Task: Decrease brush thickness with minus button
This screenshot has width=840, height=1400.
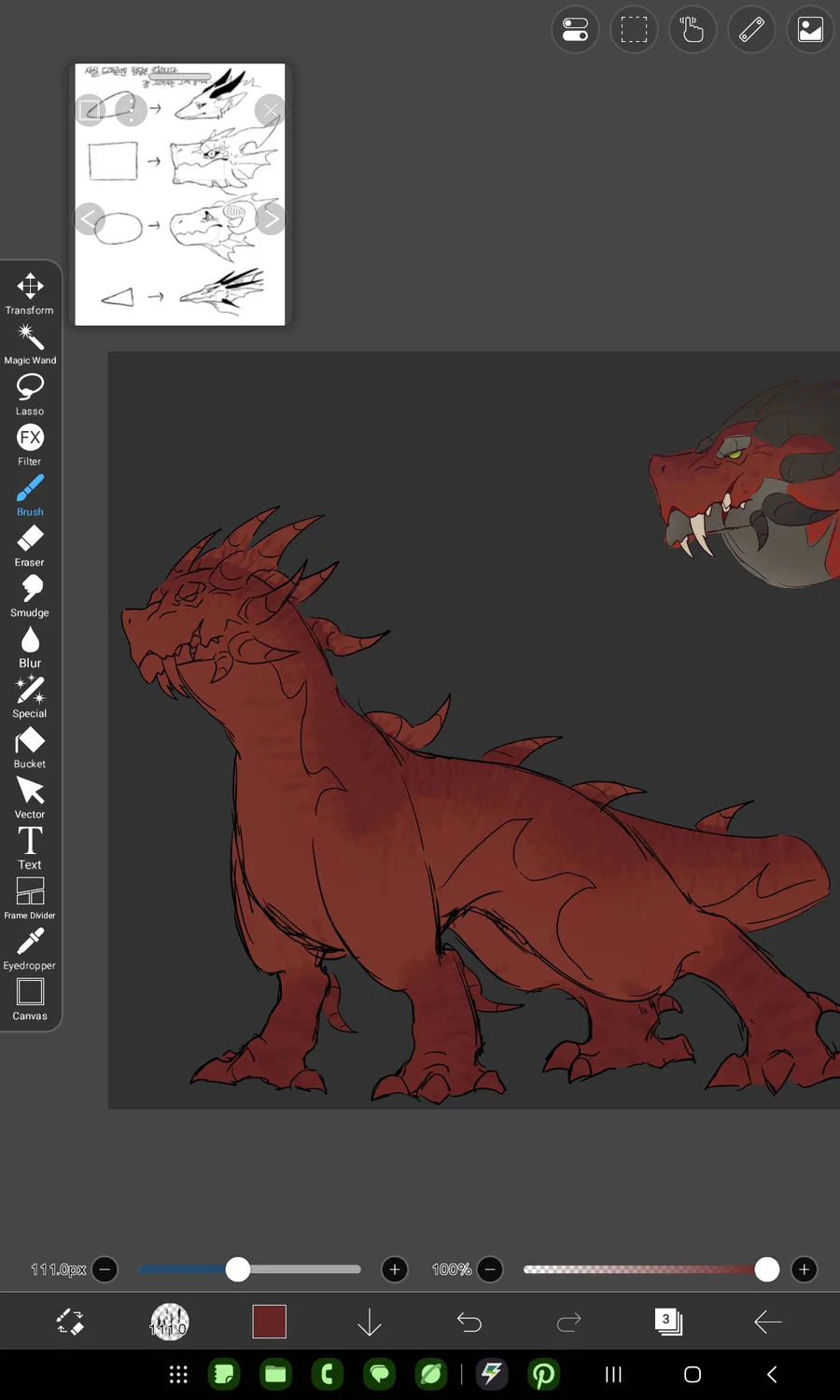Action: click(105, 1269)
